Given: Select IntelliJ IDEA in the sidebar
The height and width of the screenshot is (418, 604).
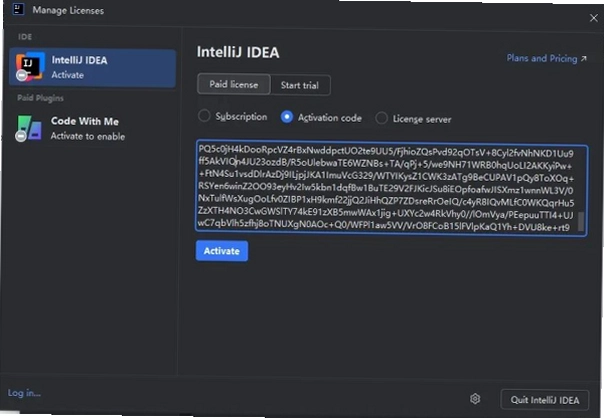Looking at the screenshot, I should (x=92, y=67).
